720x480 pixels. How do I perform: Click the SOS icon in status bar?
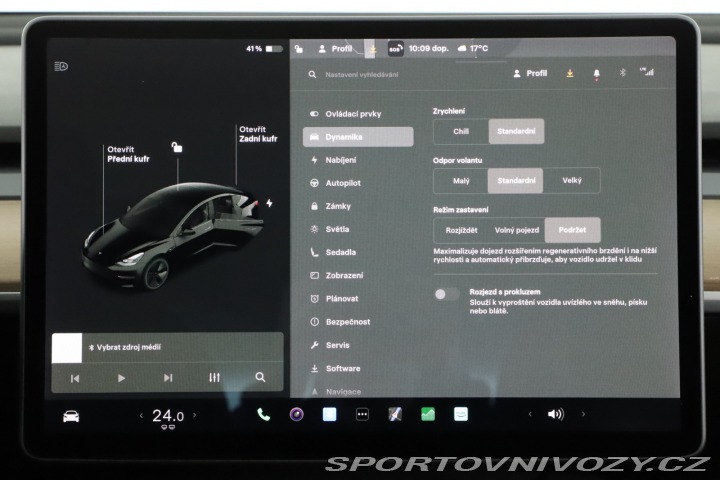pyautogui.click(x=395, y=48)
